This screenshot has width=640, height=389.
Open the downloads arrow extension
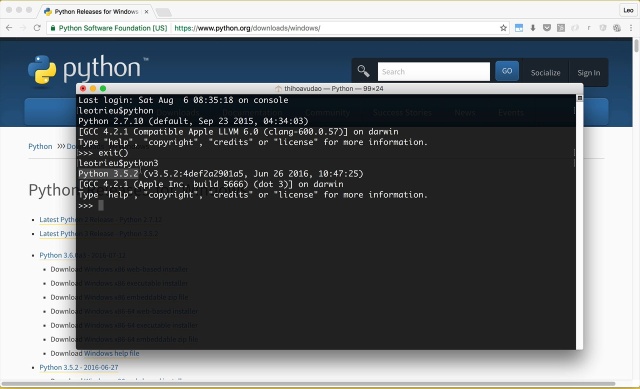pyautogui.click(x=533, y=28)
